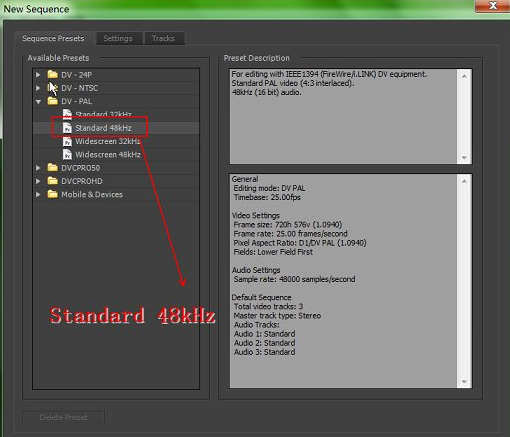Click the DV - PAL folder icon
Image resolution: width=510 pixels, height=437 pixels.
coord(53,101)
